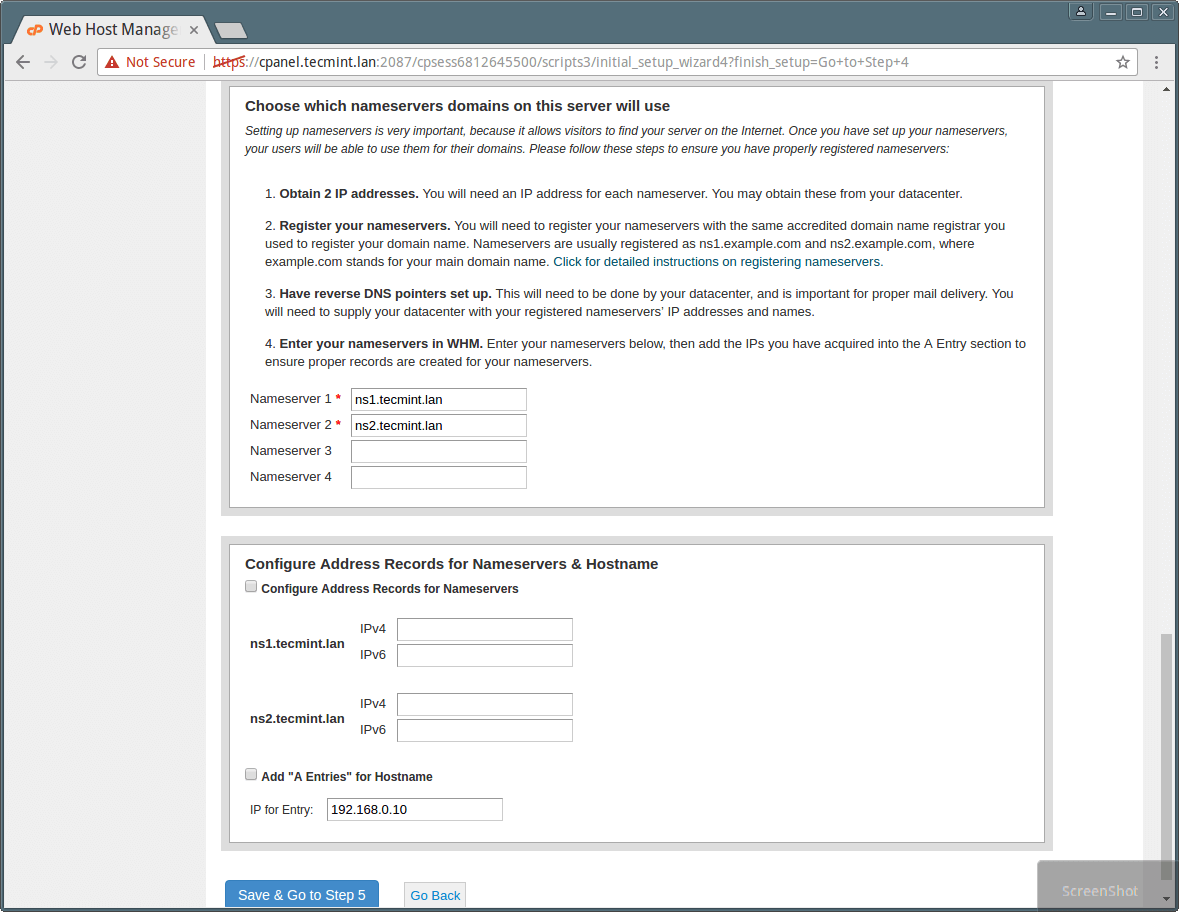Minimize the browser window

(1111, 11)
